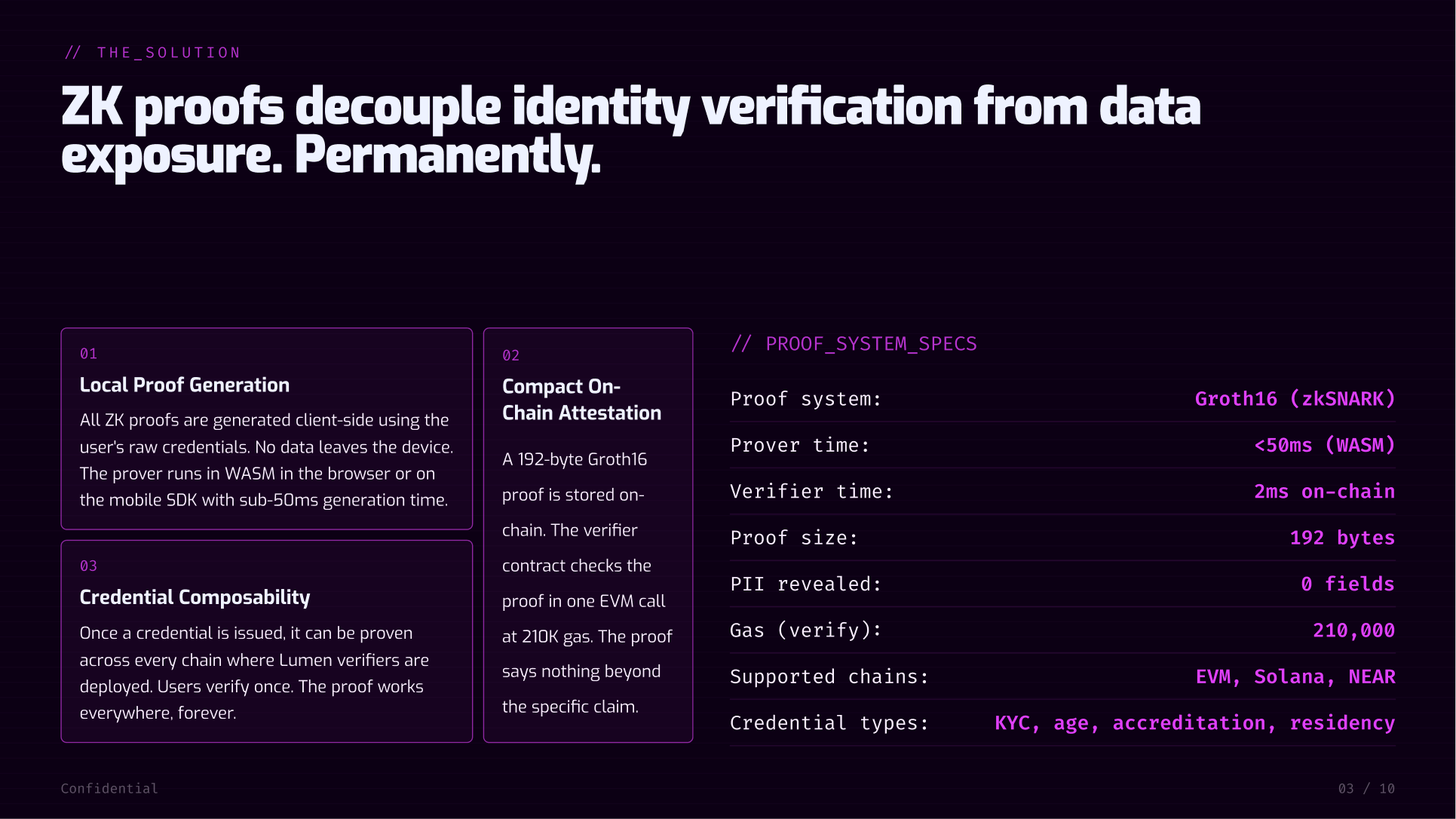
Task: Click the Confidential footer text
Action: click(x=109, y=789)
